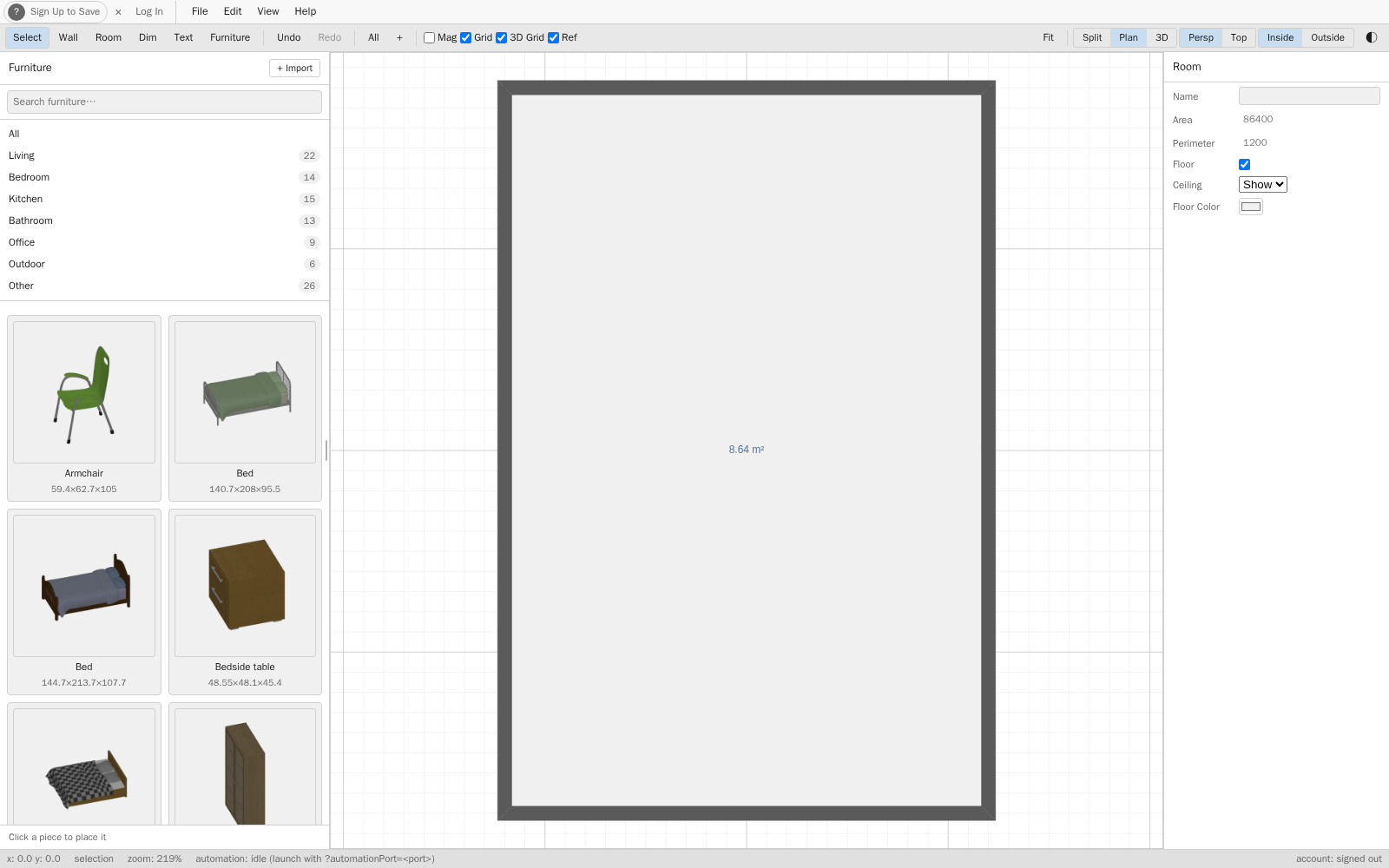Filter furniture by Living category
This screenshot has height=868, width=1389.
point(164,156)
